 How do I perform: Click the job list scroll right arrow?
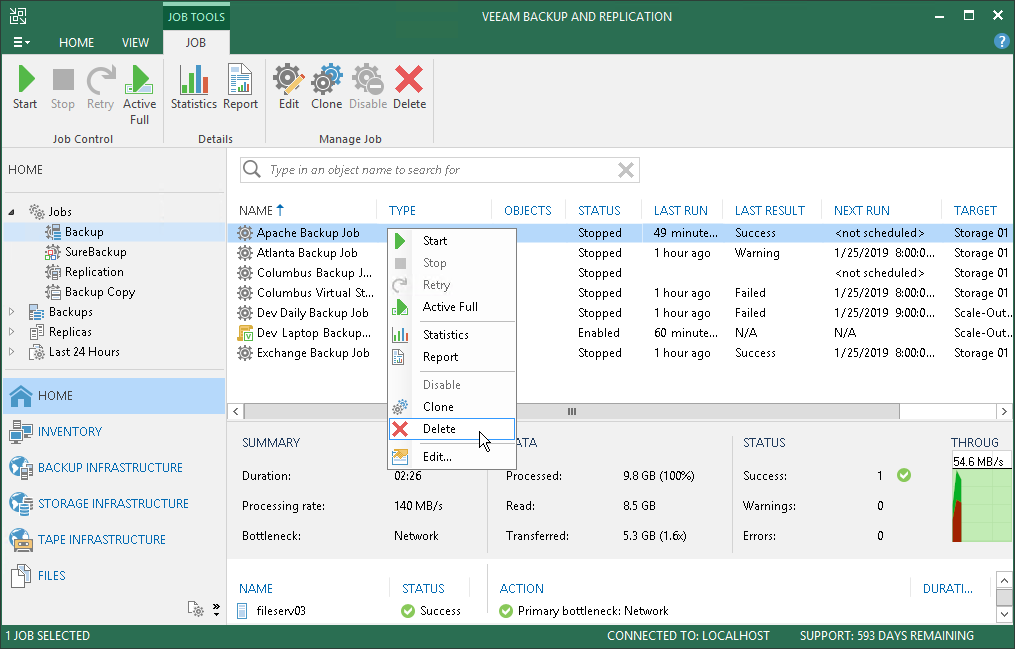1004,412
